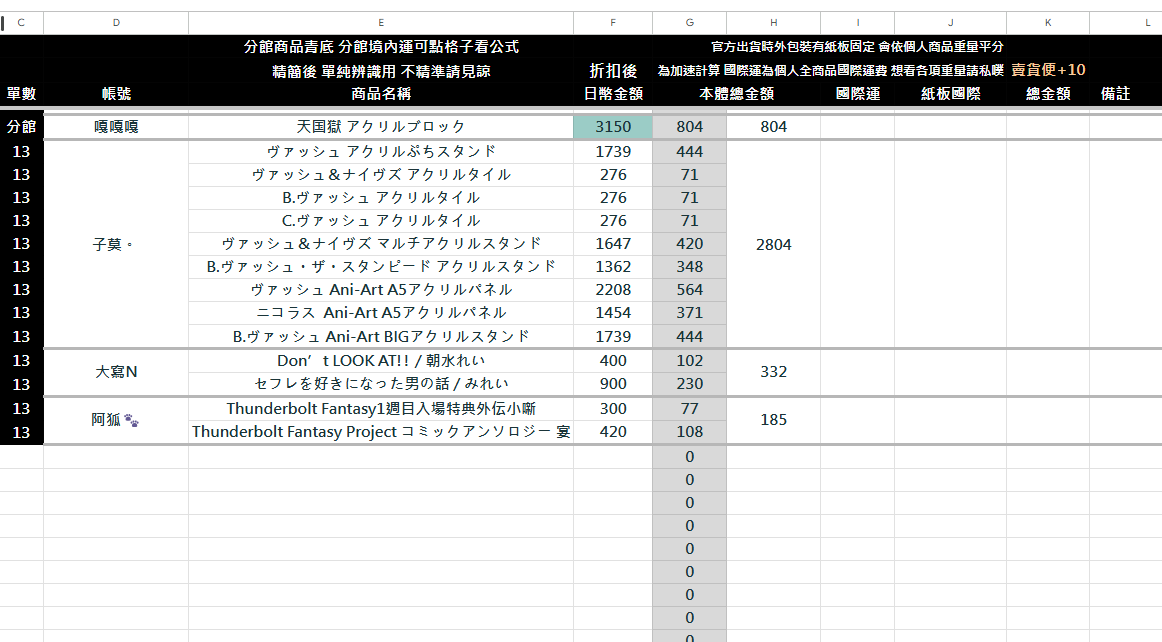Select the ヴァッシュ＆ナイヴズ アクリルタイル product cell

pos(381,174)
